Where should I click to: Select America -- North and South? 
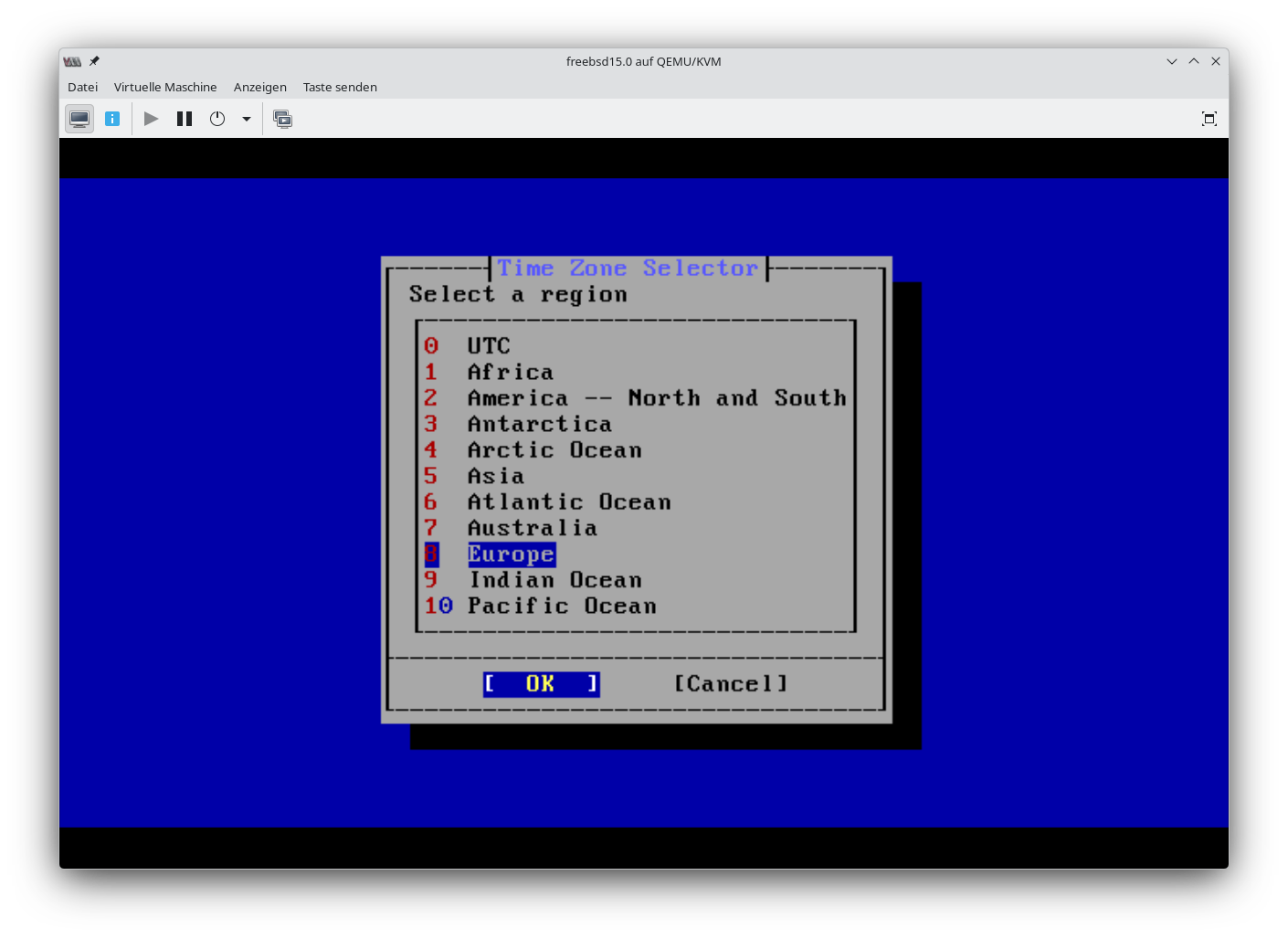click(656, 398)
